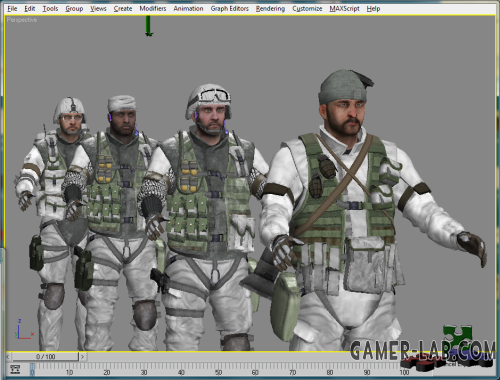Step back with the time slider left arrow
The height and width of the screenshot is (380, 500).
tap(8, 357)
